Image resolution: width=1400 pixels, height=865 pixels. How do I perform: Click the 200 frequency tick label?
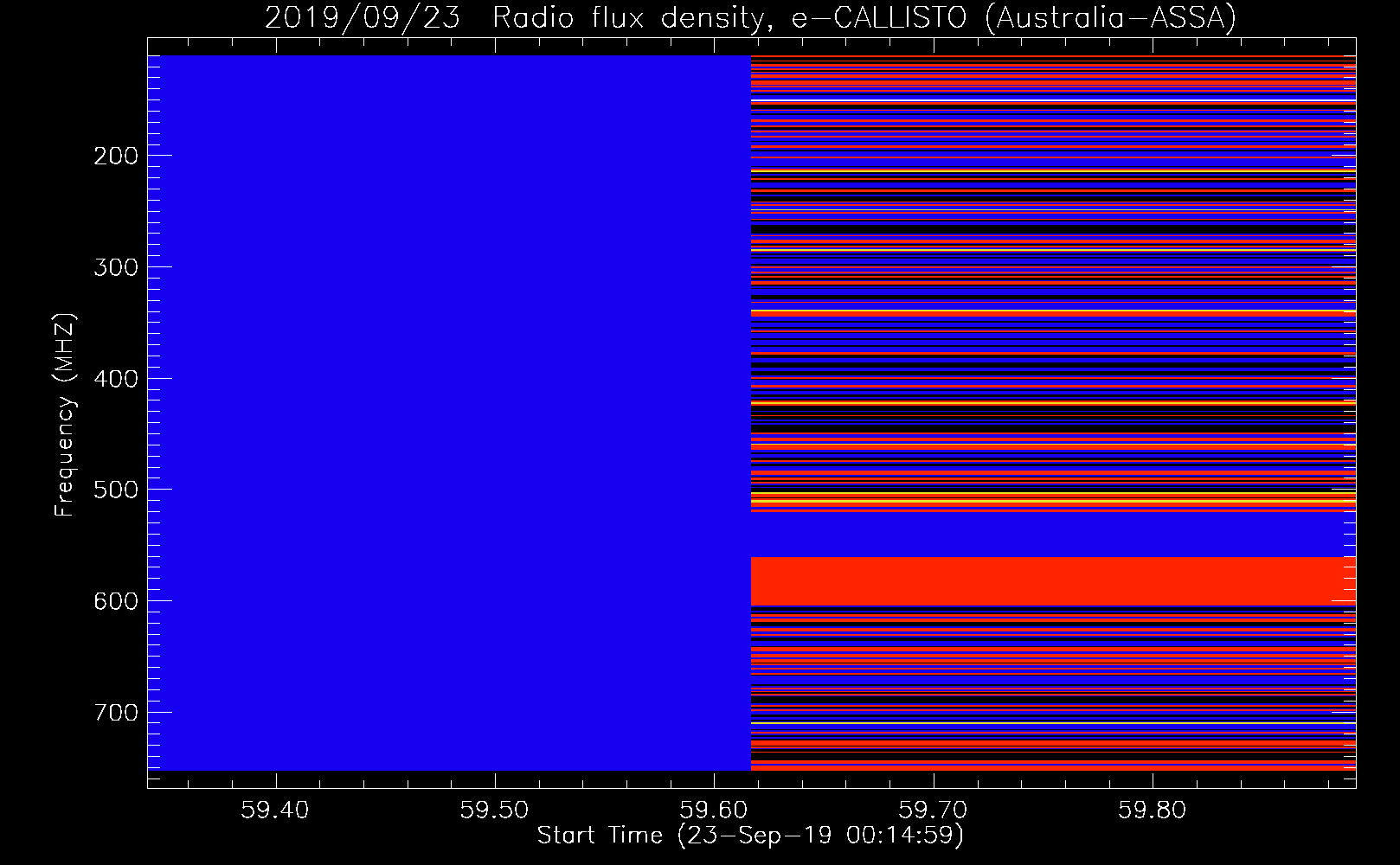[x=116, y=156]
